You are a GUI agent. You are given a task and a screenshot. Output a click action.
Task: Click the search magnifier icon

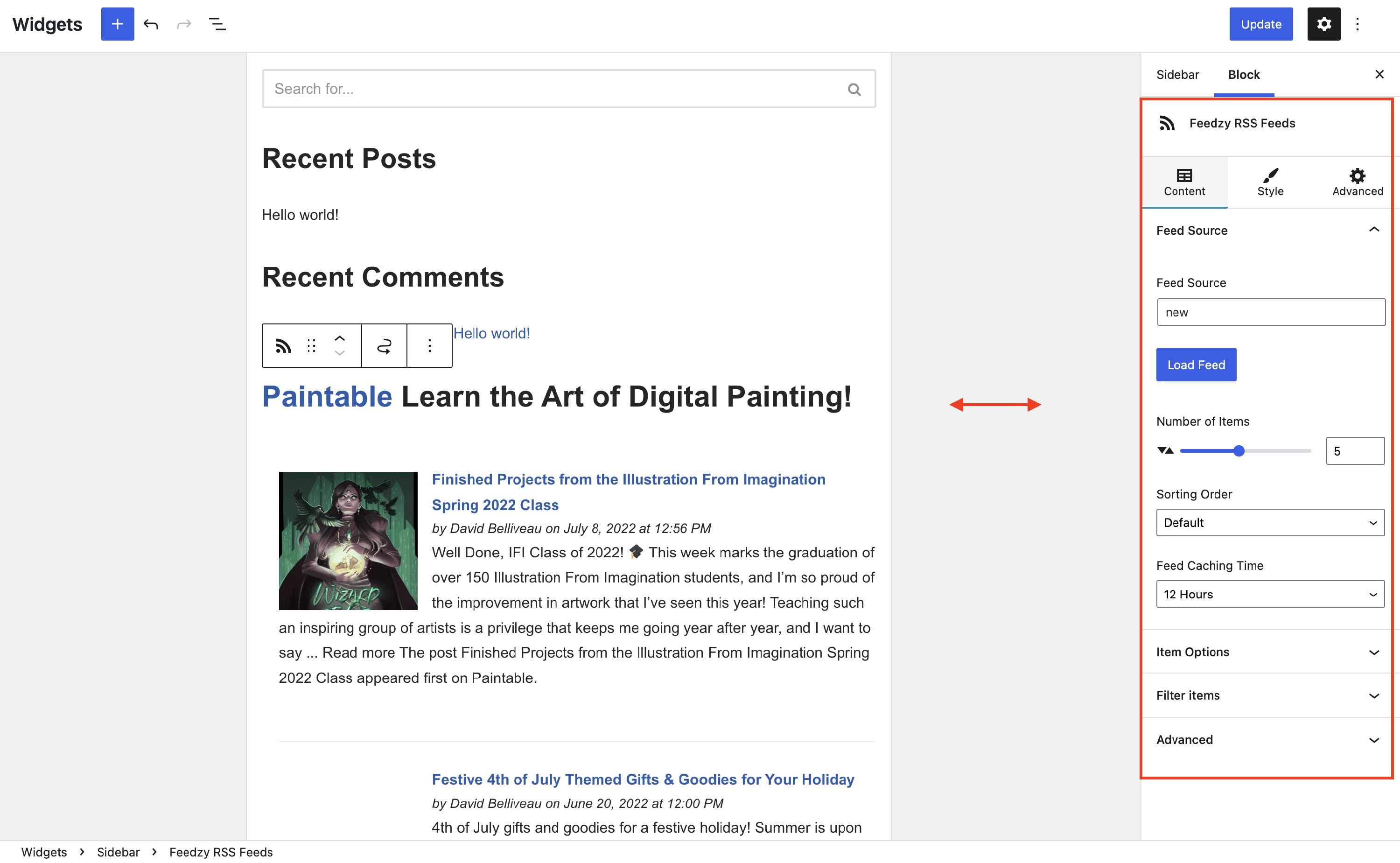pyautogui.click(x=854, y=89)
